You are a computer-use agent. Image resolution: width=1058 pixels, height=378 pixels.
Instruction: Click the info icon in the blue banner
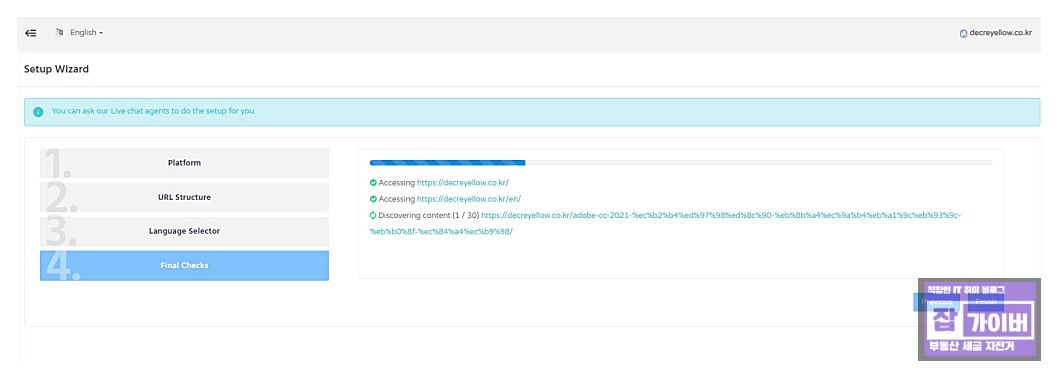click(38, 111)
